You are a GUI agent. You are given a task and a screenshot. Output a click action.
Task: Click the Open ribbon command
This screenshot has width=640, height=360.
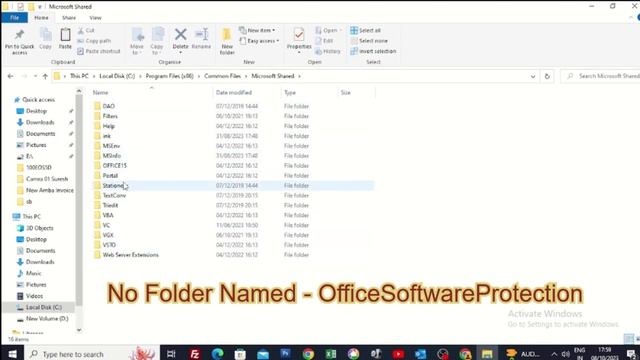(x=328, y=31)
